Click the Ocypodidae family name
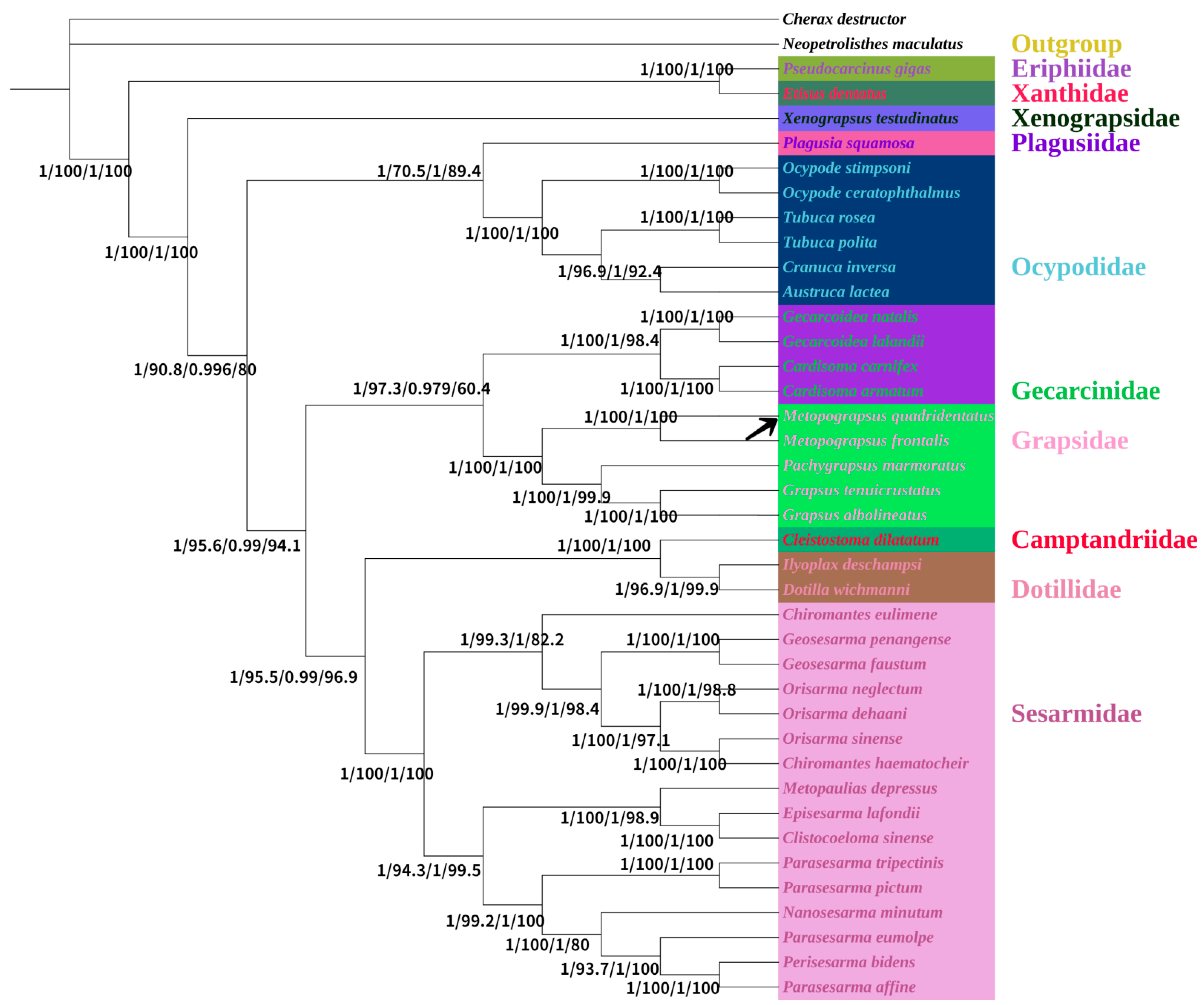 (1078, 267)
